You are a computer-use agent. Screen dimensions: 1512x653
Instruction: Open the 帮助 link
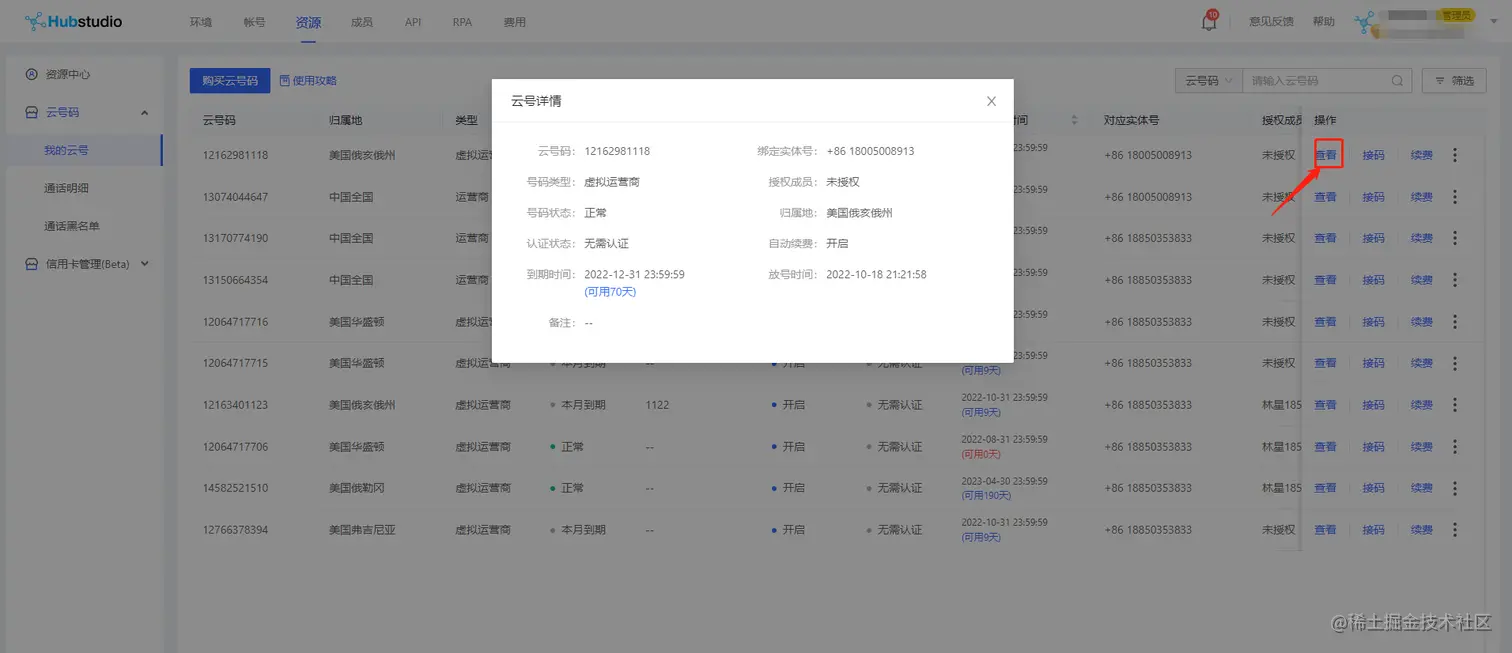1323,22
